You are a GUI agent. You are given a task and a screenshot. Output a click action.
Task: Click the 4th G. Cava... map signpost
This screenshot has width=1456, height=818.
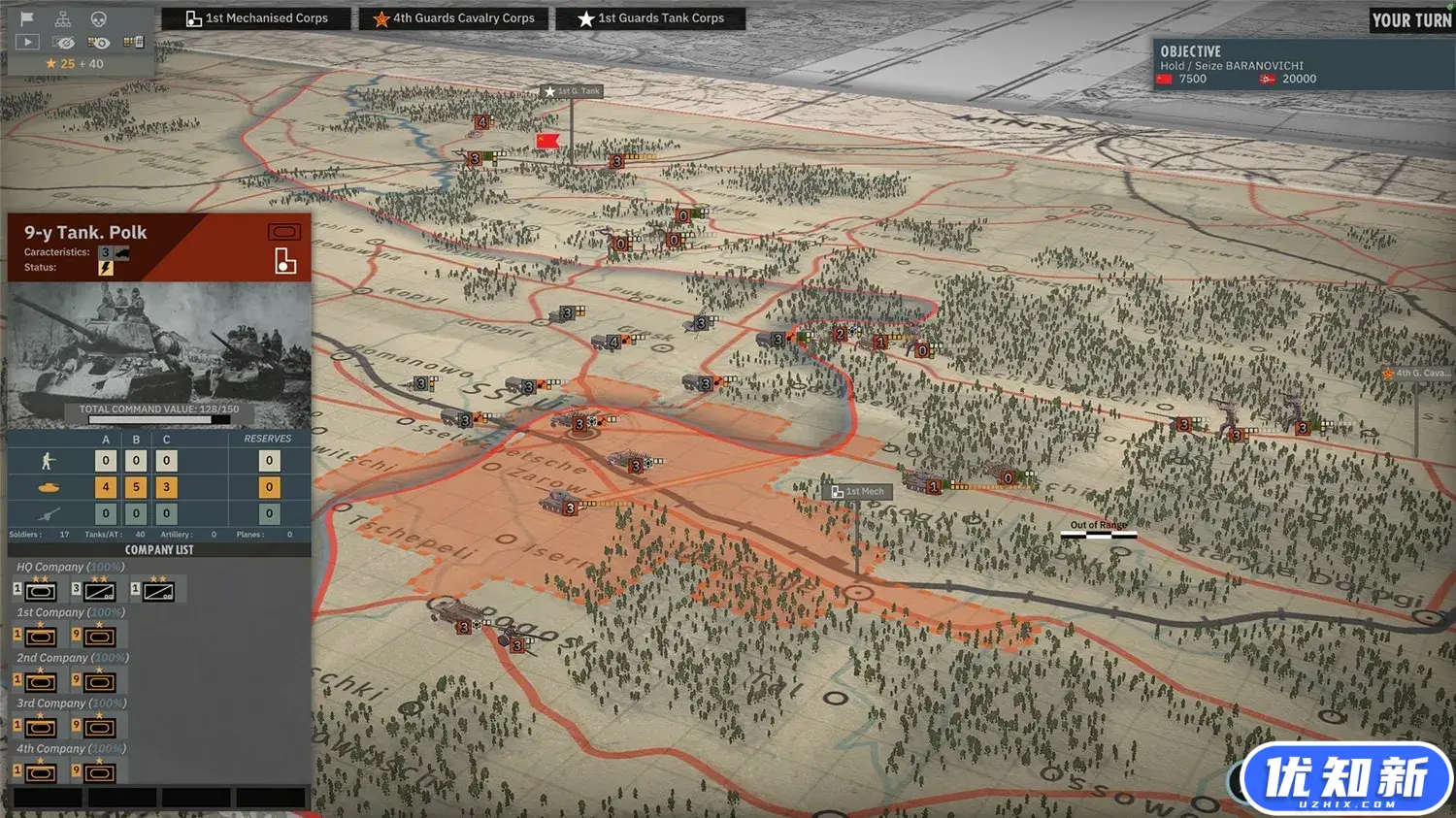[x=1418, y=373]
